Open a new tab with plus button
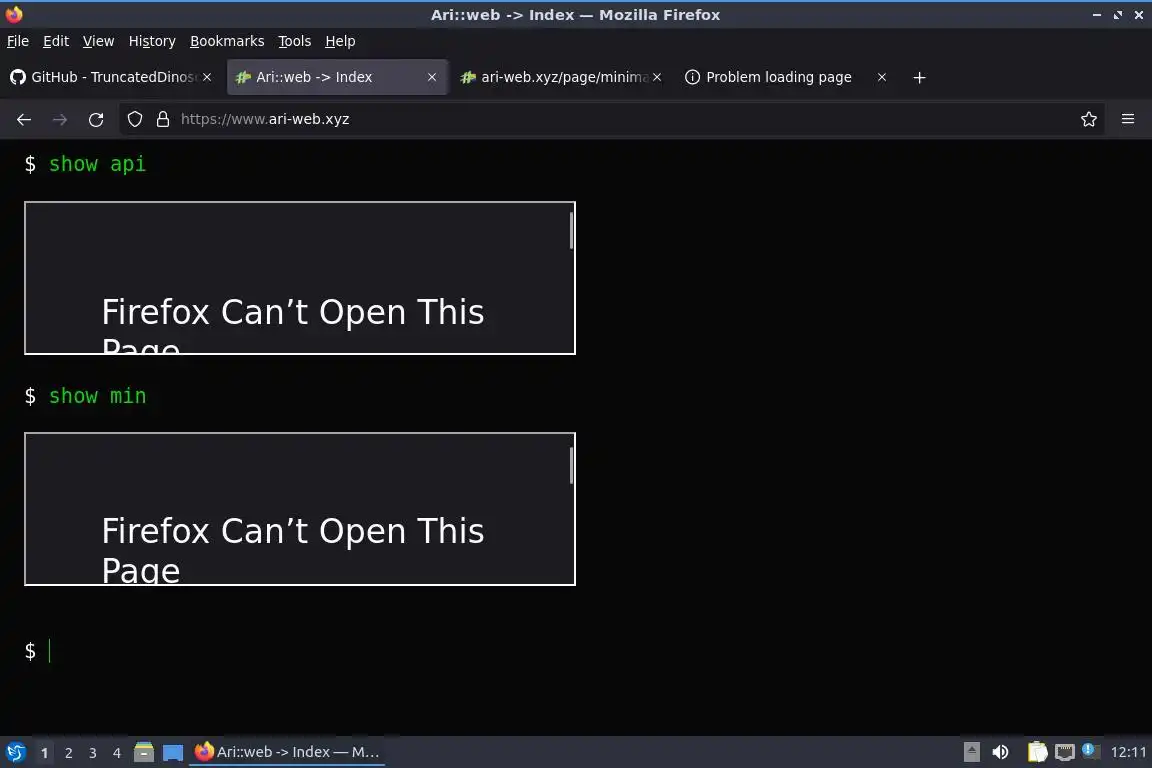The image size is (1152, 768). click(x=919, y=77)
